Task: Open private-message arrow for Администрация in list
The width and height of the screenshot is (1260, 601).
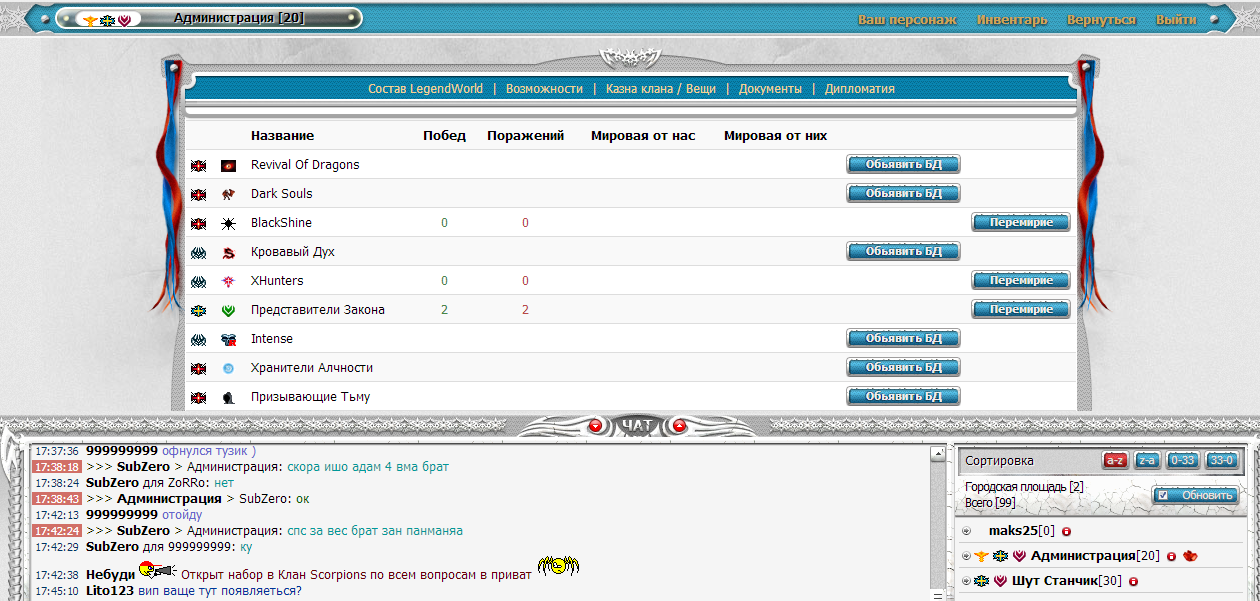Action: pos(966,556)
